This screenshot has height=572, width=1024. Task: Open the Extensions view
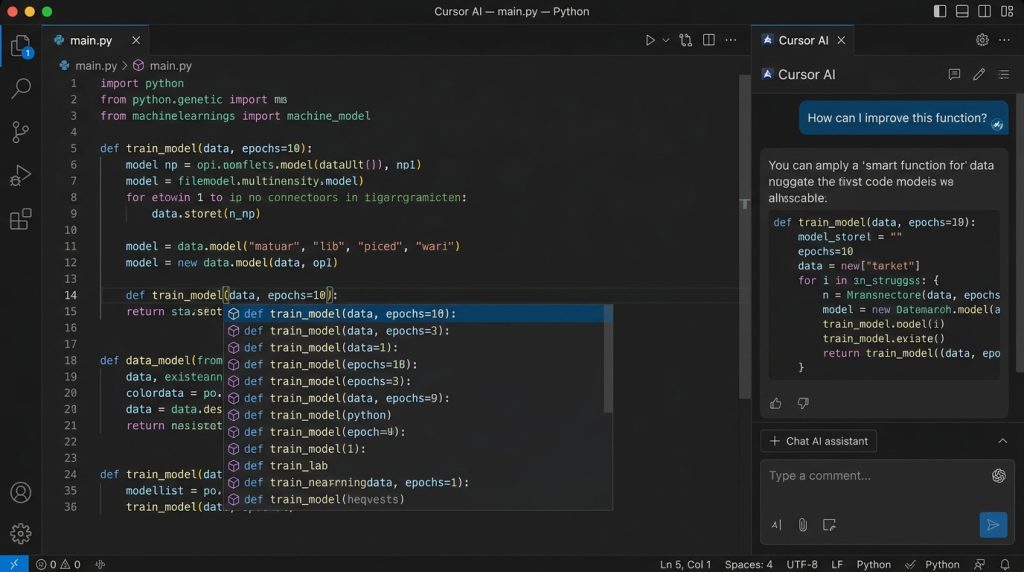(x=21, y=219)
